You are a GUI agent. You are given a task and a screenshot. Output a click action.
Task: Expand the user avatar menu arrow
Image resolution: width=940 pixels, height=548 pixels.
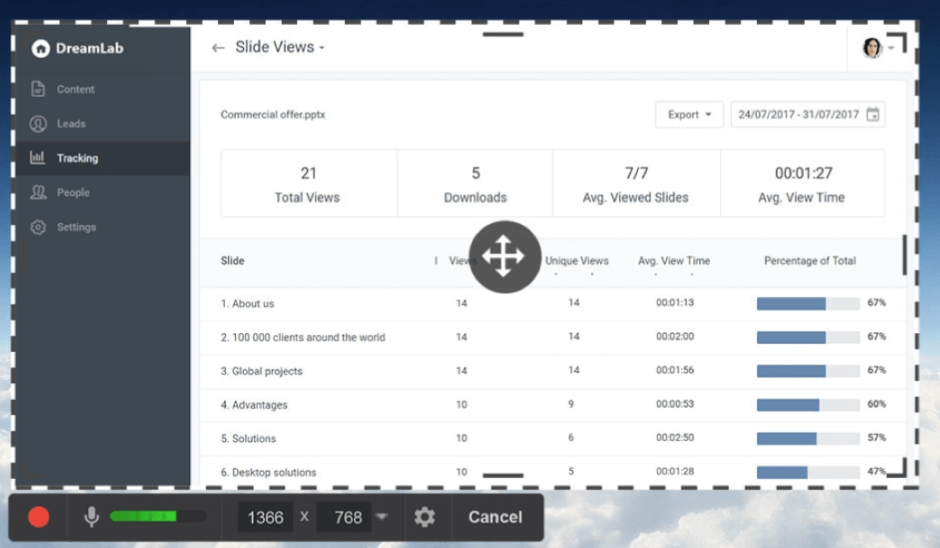[891, 47]
